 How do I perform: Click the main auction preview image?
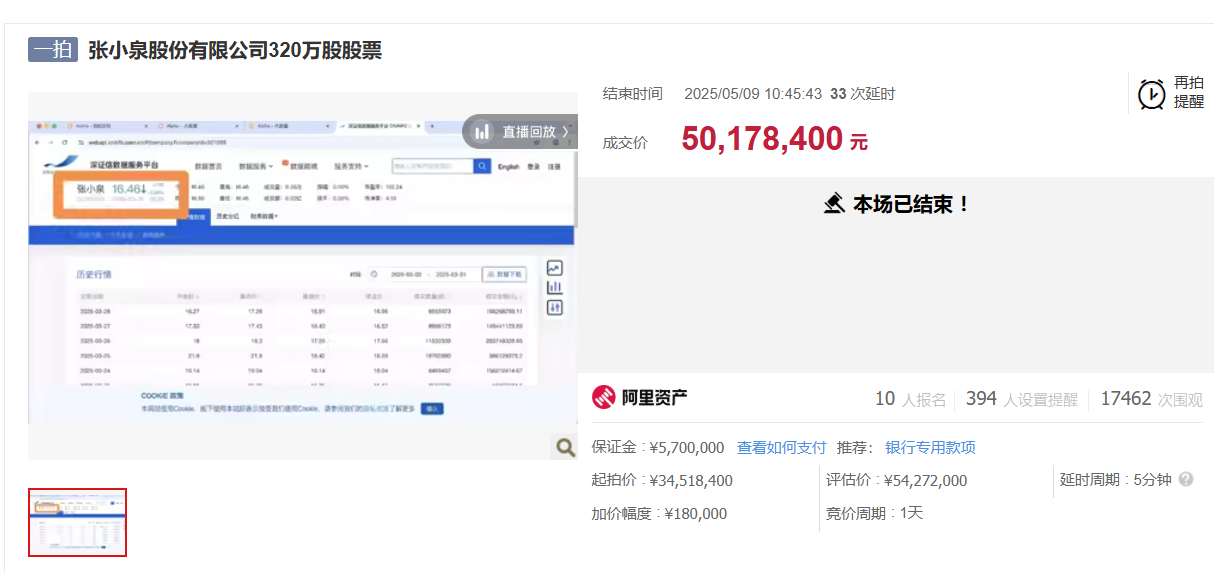303,275
